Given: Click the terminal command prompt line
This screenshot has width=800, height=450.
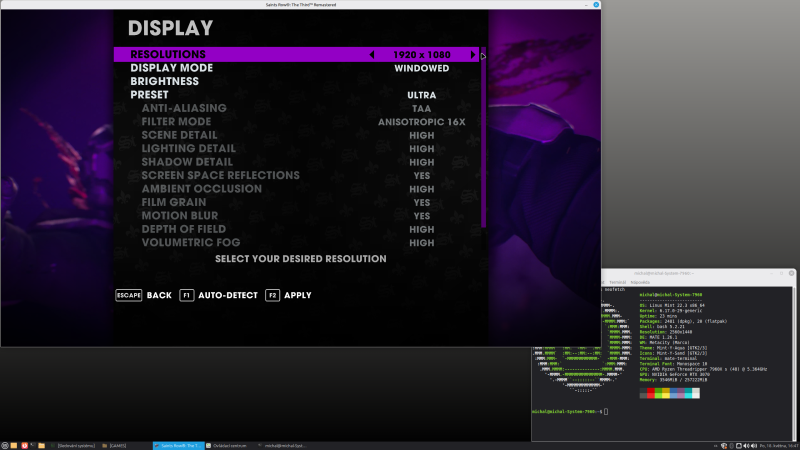Looking at the screenshot, I should 569,411.
